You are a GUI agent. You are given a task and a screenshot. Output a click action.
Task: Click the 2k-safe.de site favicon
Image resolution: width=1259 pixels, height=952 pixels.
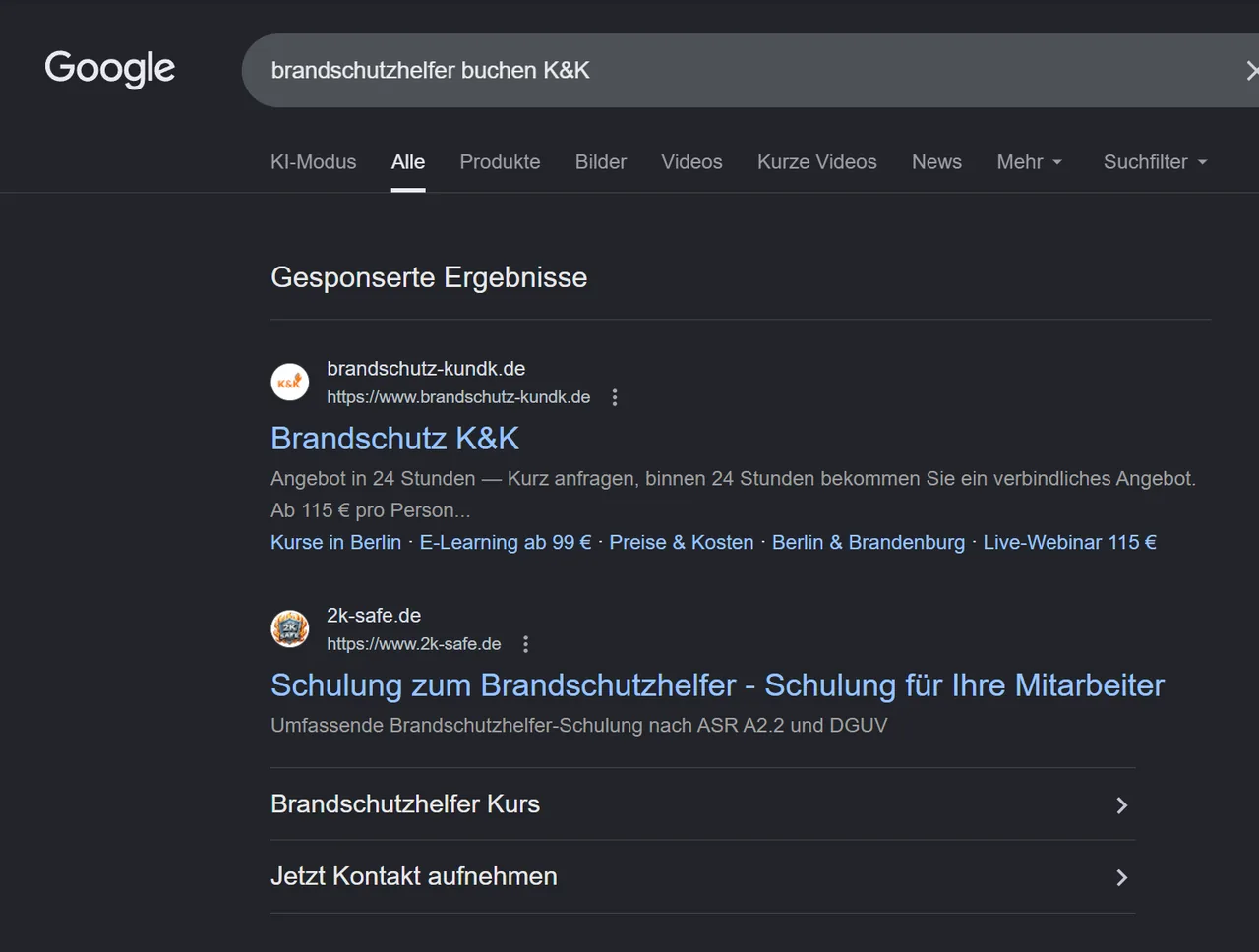click(290, 628)
